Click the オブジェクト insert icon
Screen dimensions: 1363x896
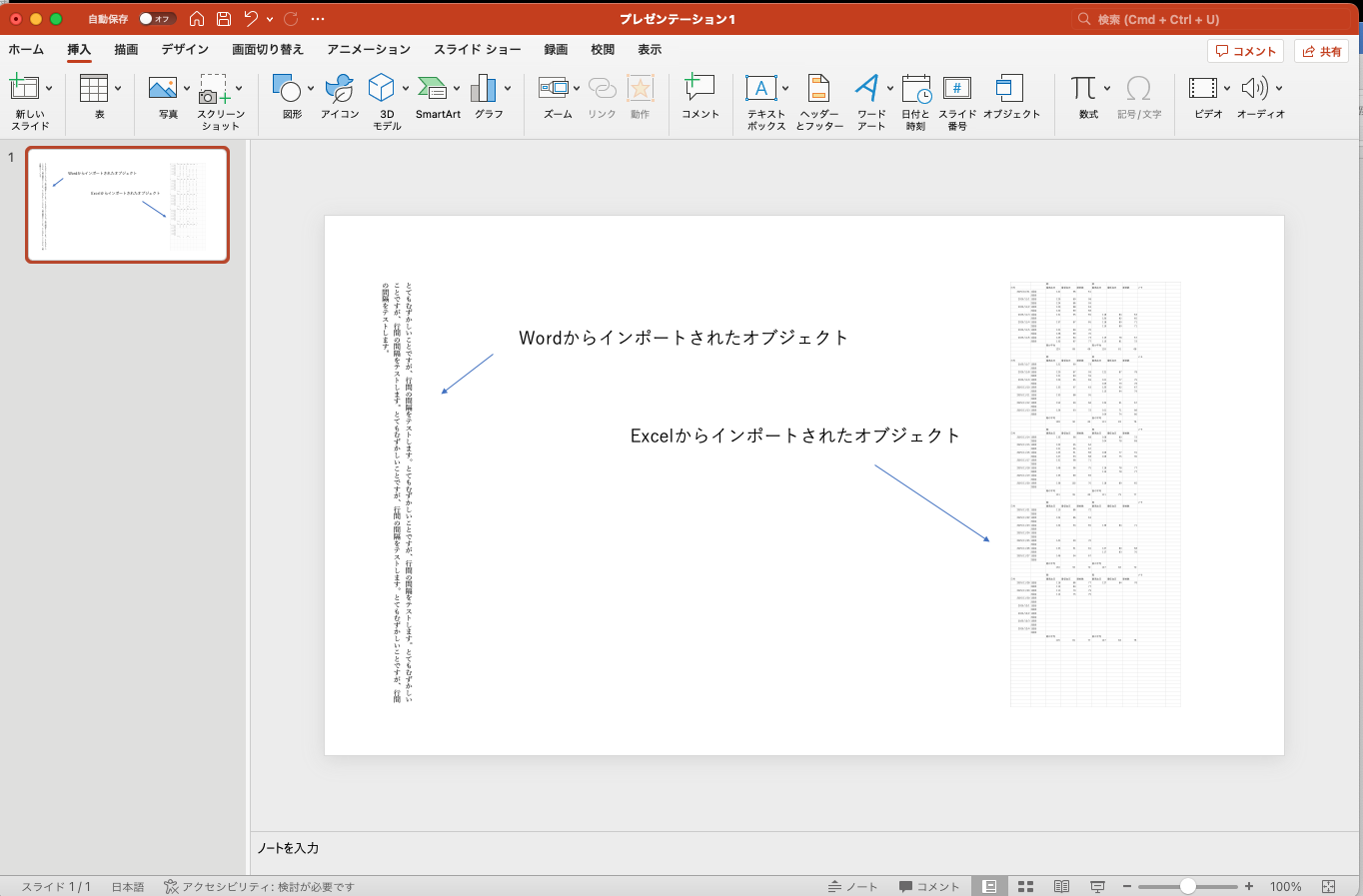tap(1010, 89)
